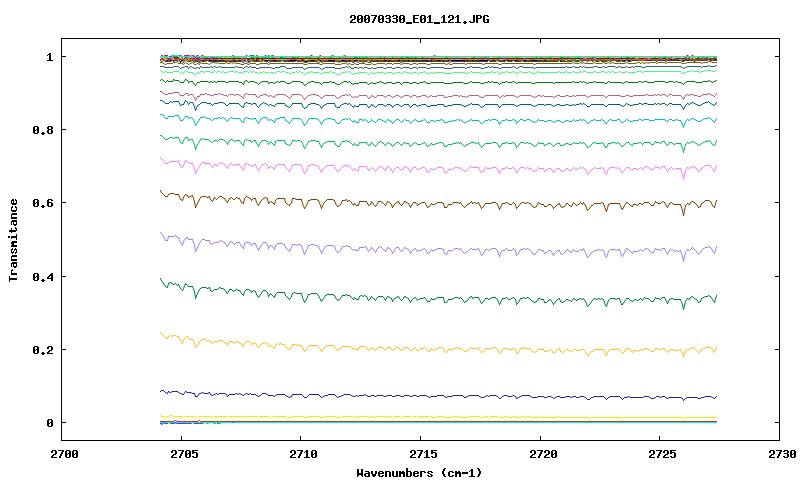Click the Transmittance y-axis label

tap(13, 240)
